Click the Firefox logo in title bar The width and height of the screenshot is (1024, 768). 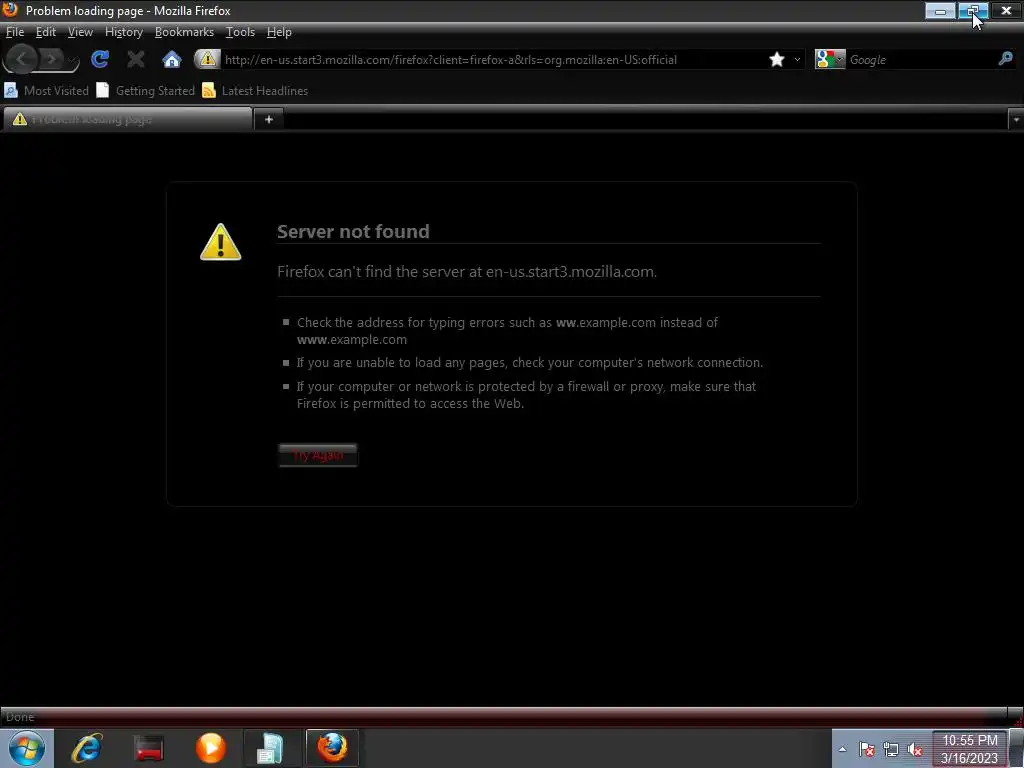pos(10,10)
